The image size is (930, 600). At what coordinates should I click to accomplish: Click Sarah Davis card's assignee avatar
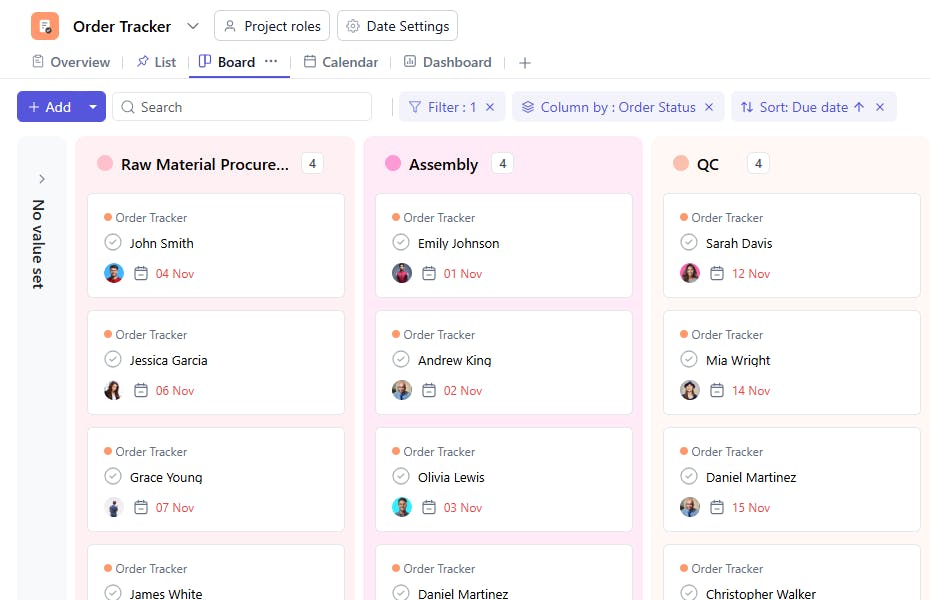[690, 273]
